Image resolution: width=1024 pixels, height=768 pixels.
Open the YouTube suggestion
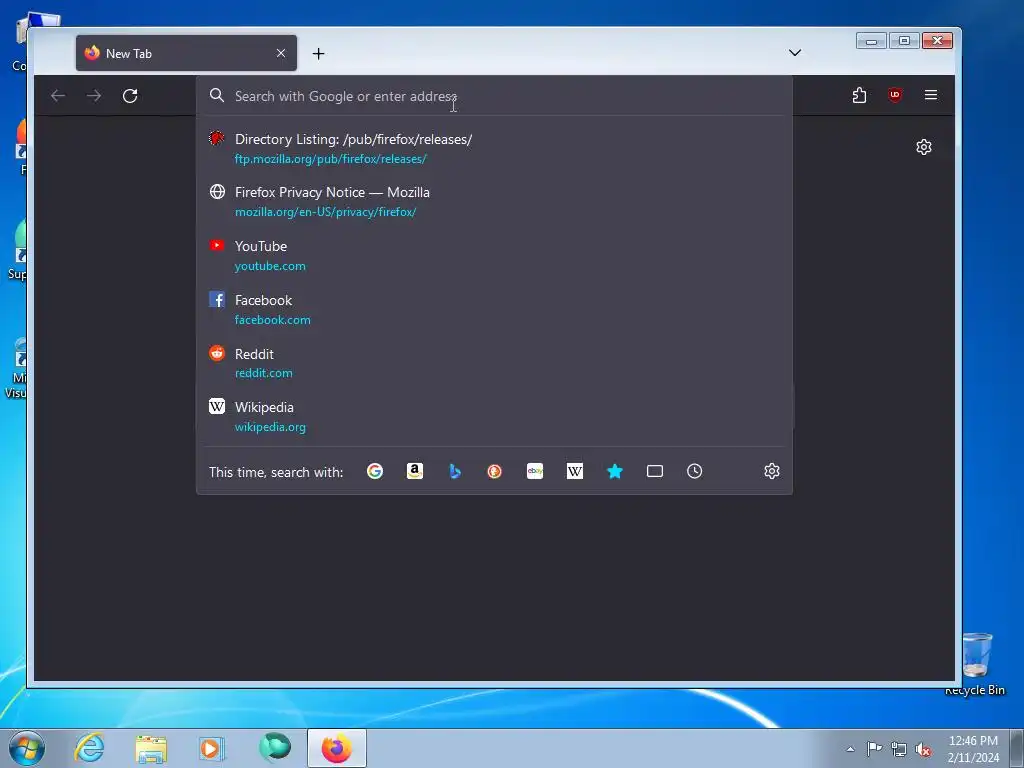tap(494, 255)
